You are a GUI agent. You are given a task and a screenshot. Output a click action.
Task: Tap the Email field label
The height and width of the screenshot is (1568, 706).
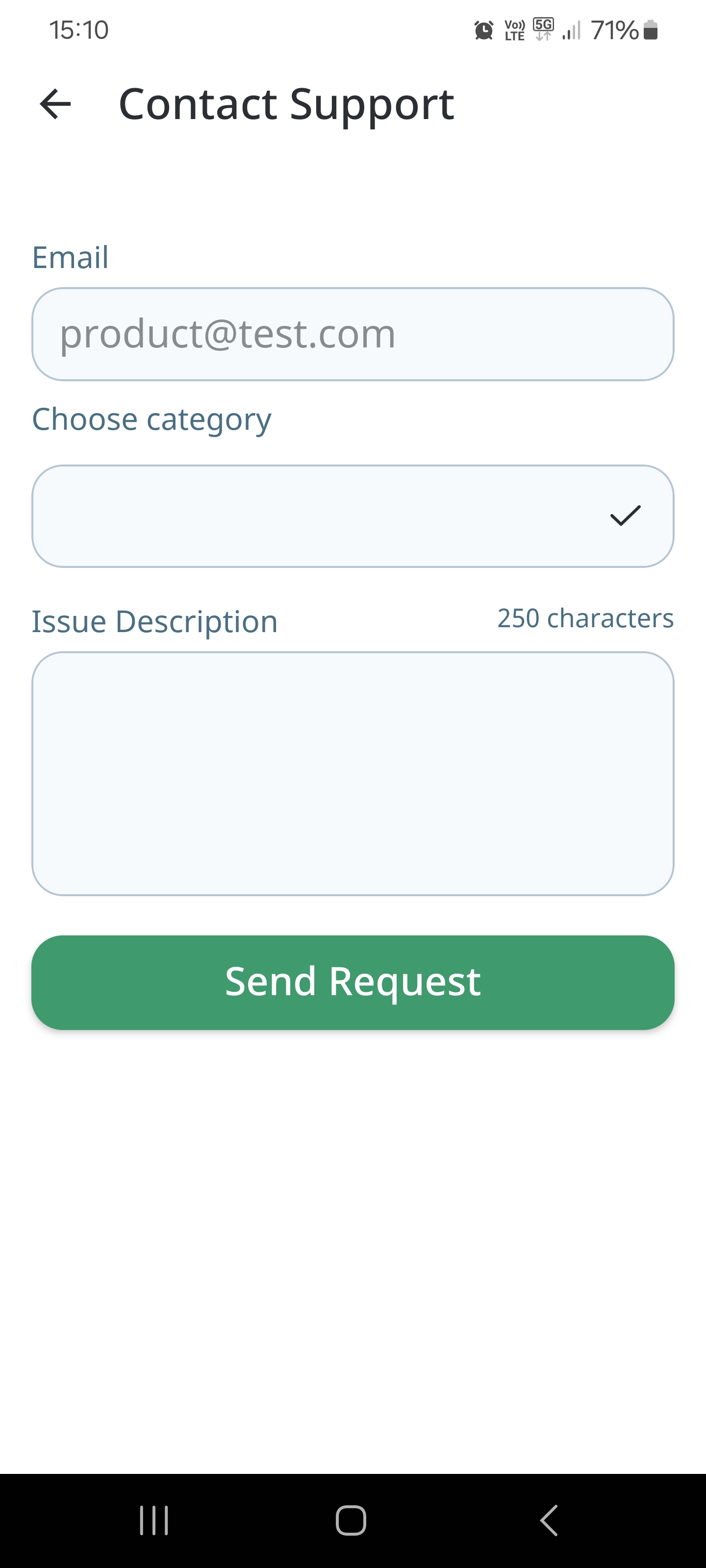[x=71, y=257]
